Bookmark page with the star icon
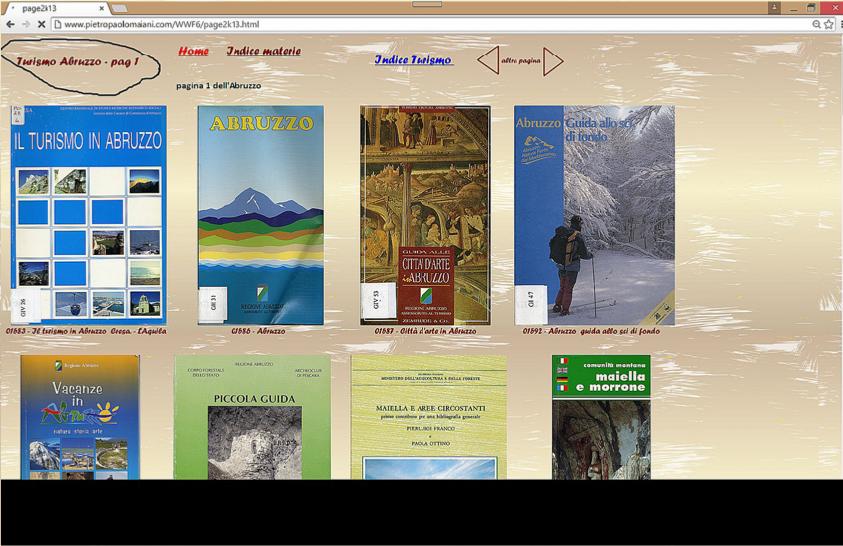The width and height of the screenshot is (843, 546). 828,24
